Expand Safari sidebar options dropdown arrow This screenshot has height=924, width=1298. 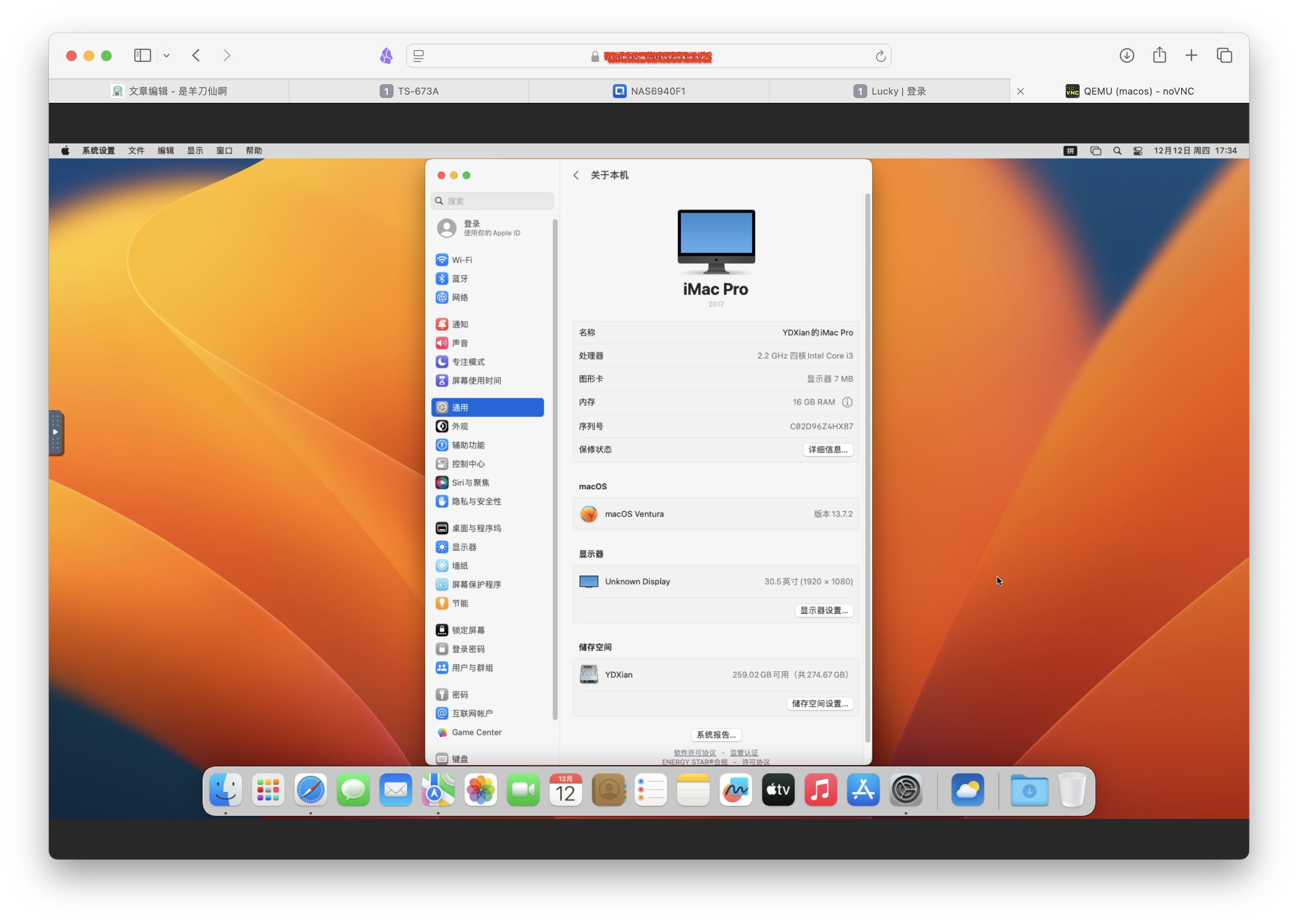tap(166, 56)
